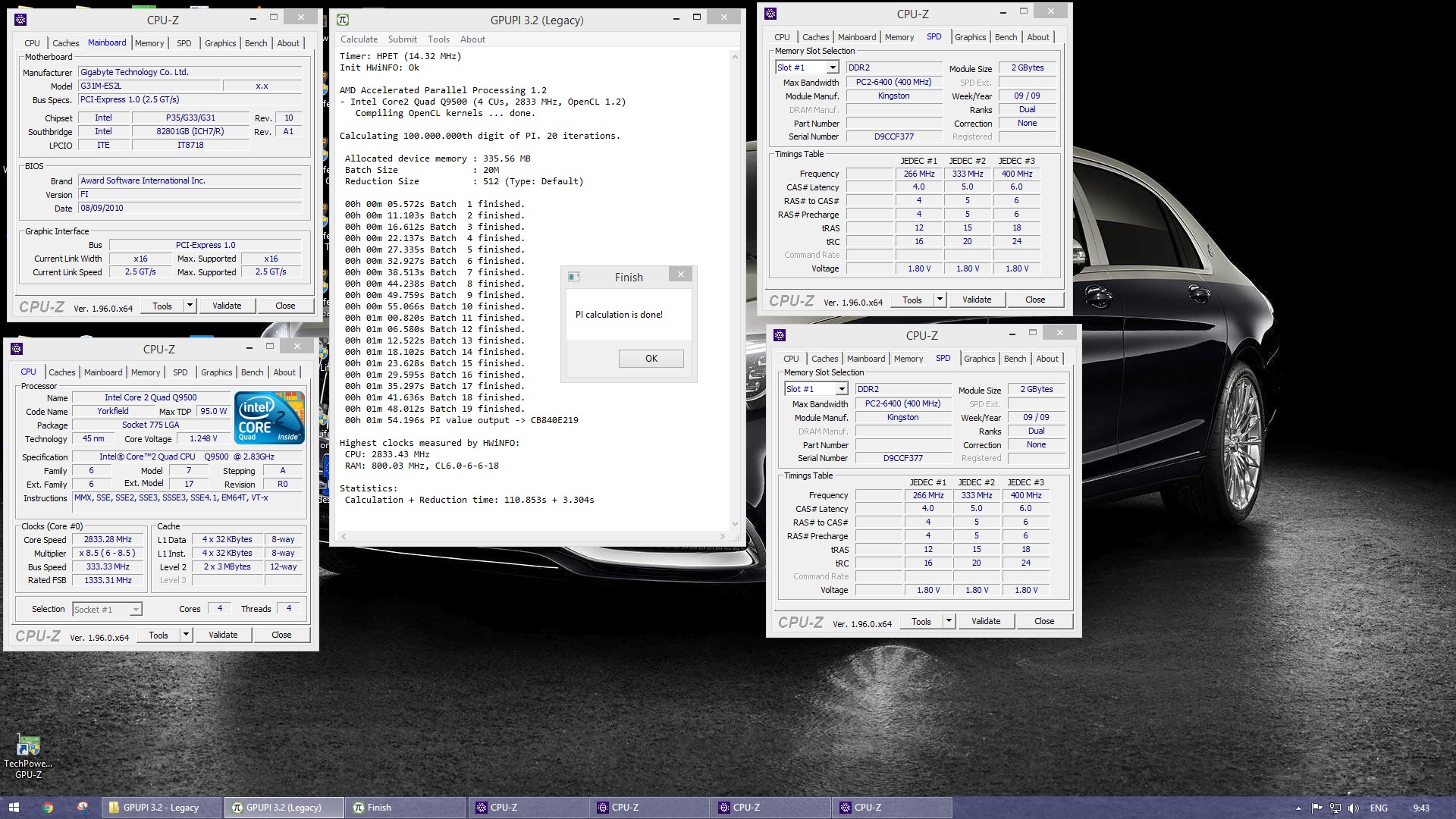
Task: Open the volume speaker tray icon
Action: pyautogui.click(x=1354, y=808)
